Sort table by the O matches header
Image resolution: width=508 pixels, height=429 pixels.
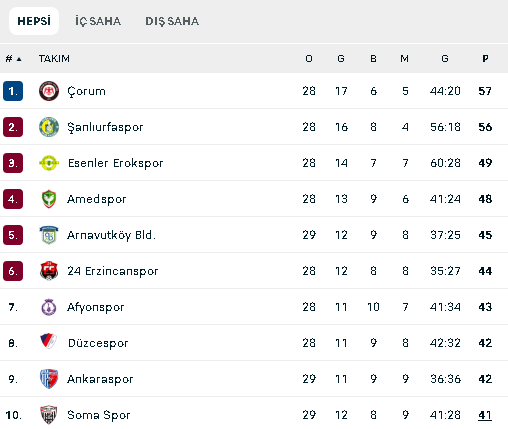coord(309,59)
